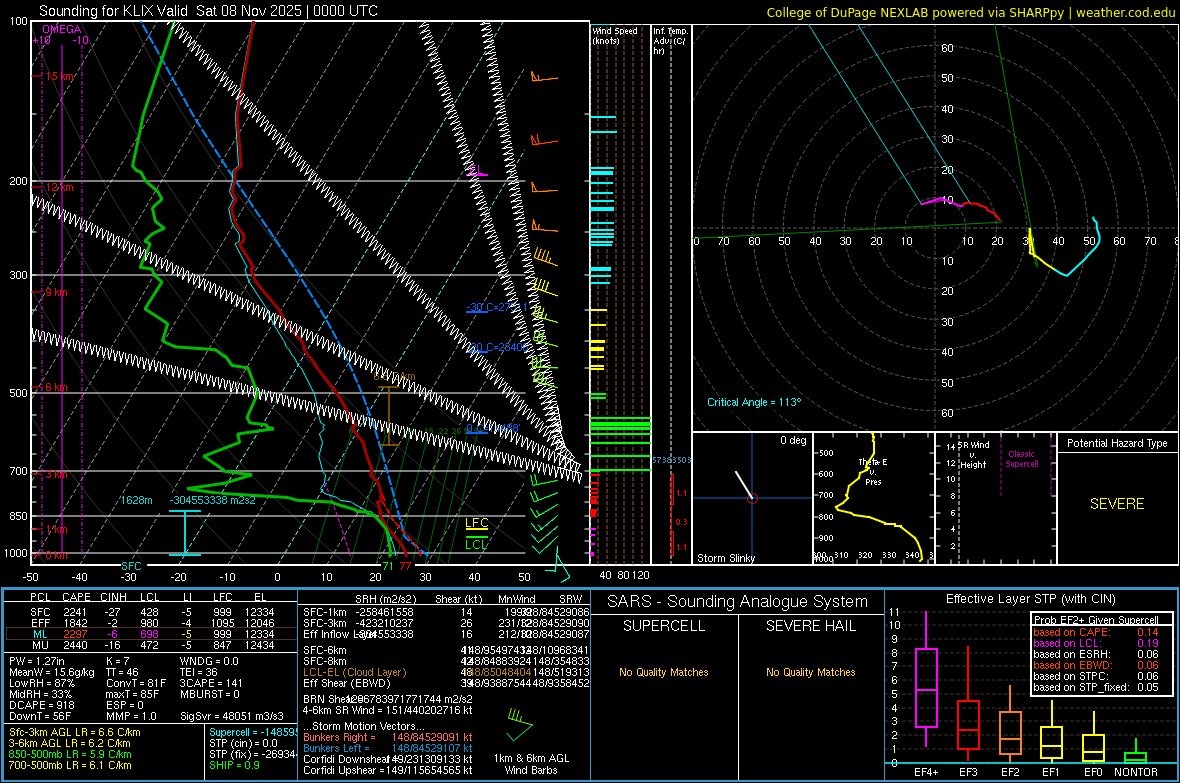The image size is (1180, 783).
Task: Click the '0 deg' slinky tilt value
Action: tap(793, 440)
